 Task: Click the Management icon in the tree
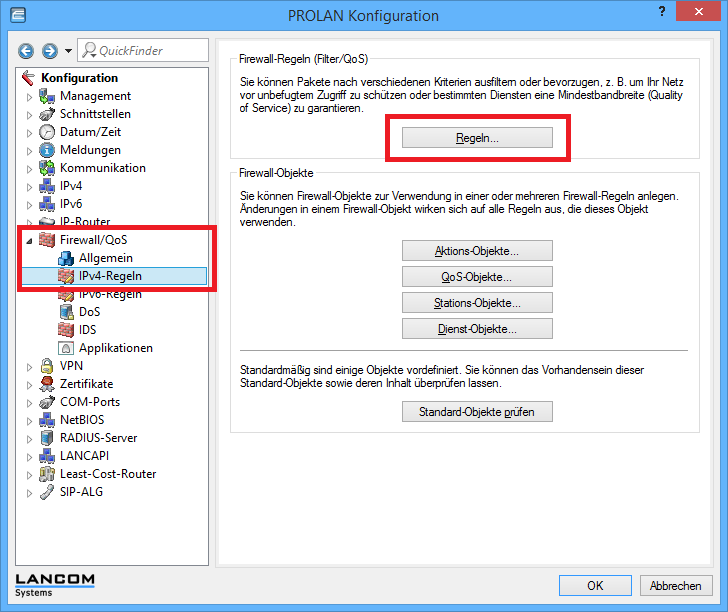coord(46,96)
